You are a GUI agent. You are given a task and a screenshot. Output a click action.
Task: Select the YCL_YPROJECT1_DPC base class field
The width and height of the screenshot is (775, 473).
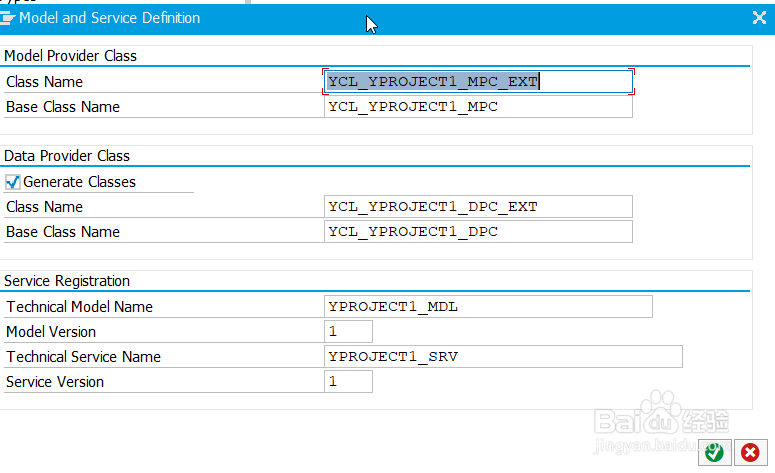[478, 232]
